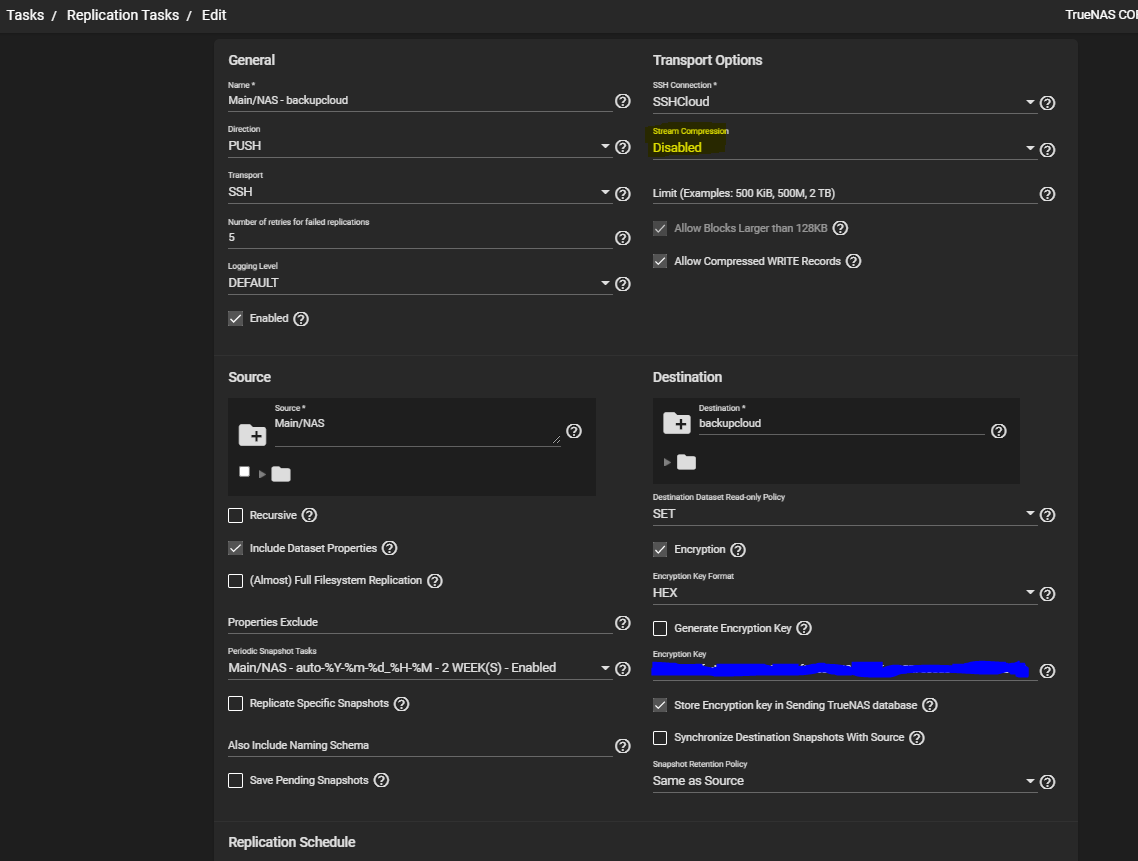Enable the Recursive checkbox

pos(235,515)
